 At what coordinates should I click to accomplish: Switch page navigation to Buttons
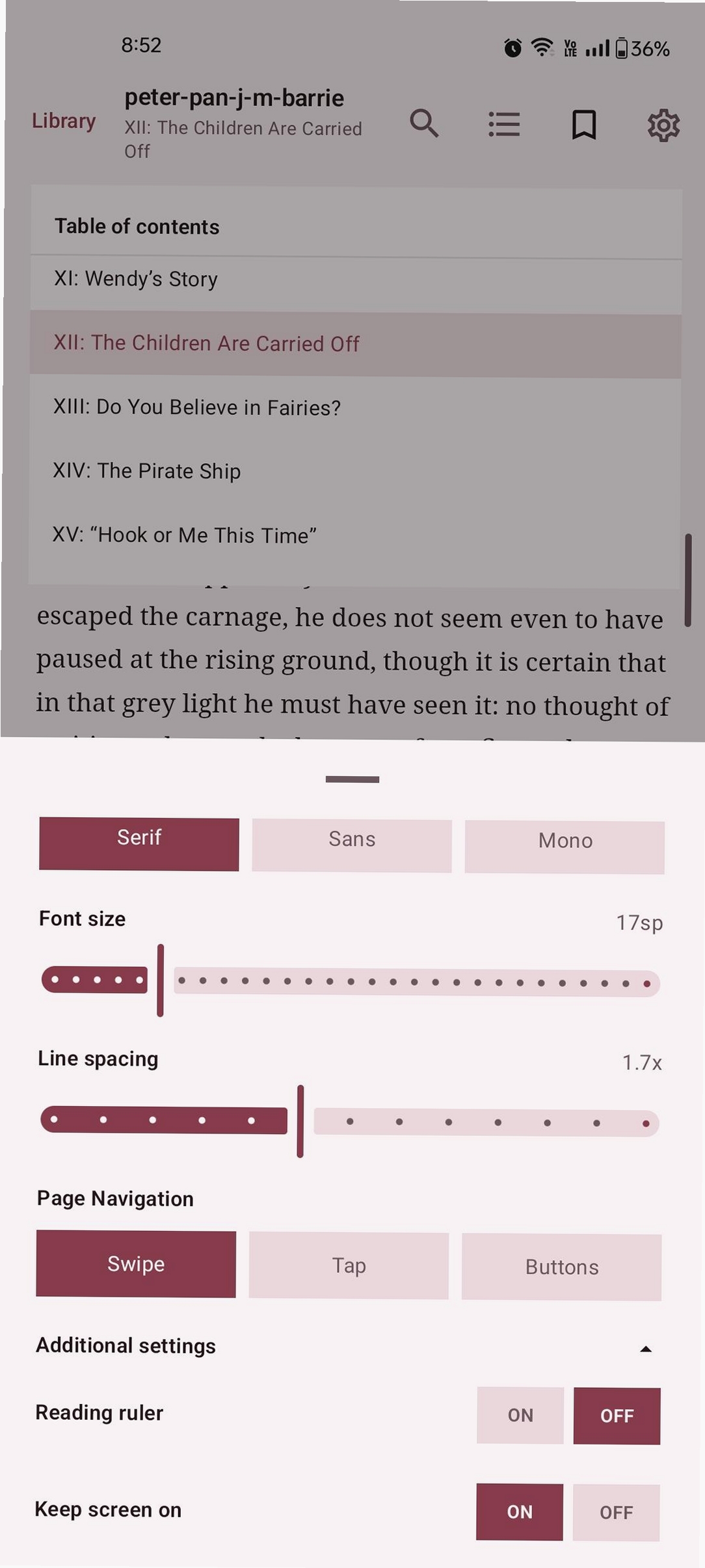pos(562,1267)
